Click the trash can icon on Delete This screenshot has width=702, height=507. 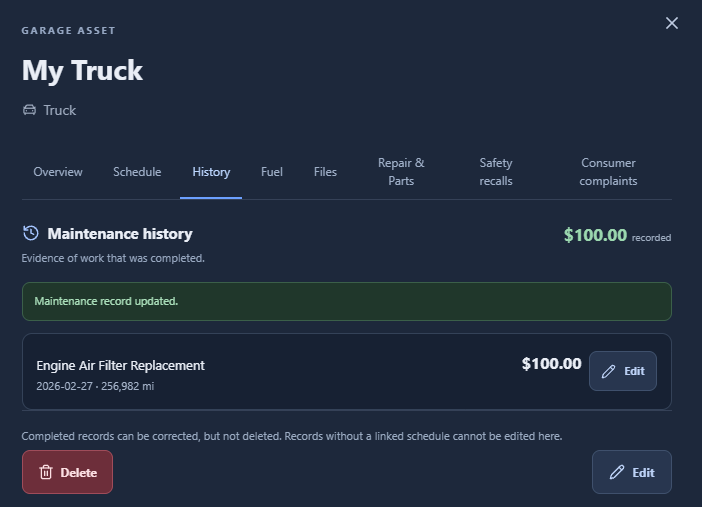pyautogui.click(x=46, y=472)
